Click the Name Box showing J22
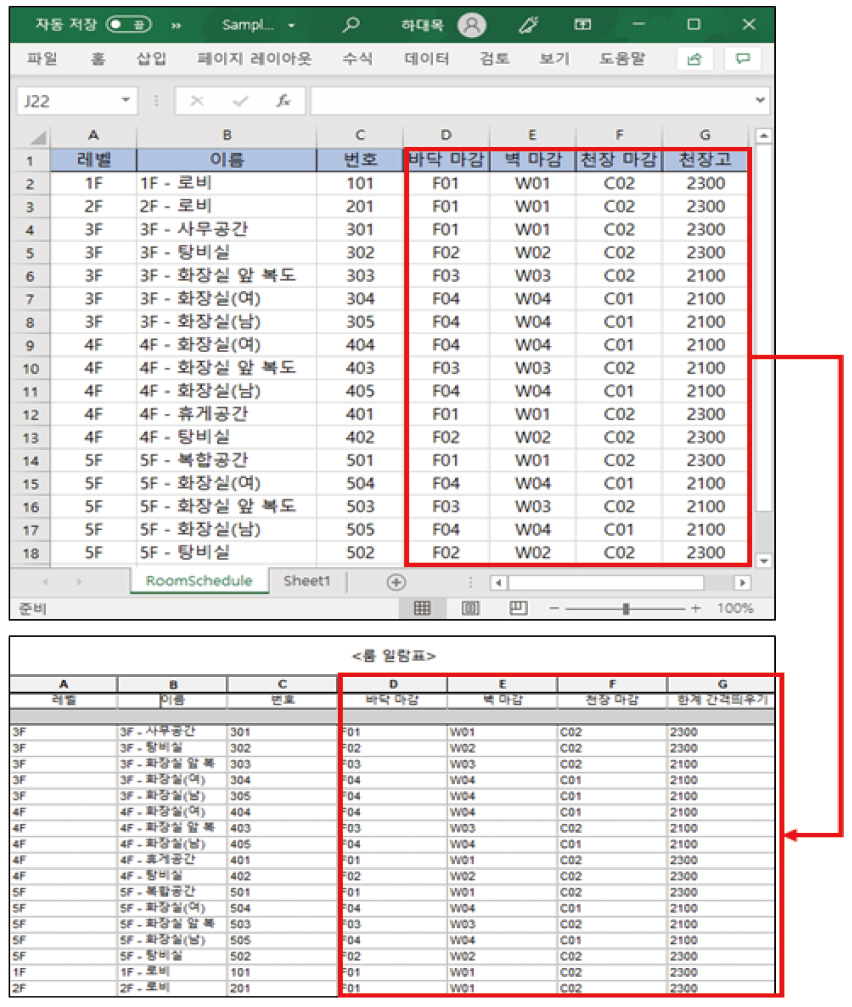The image size is (852, 1007). pos(67,101)
